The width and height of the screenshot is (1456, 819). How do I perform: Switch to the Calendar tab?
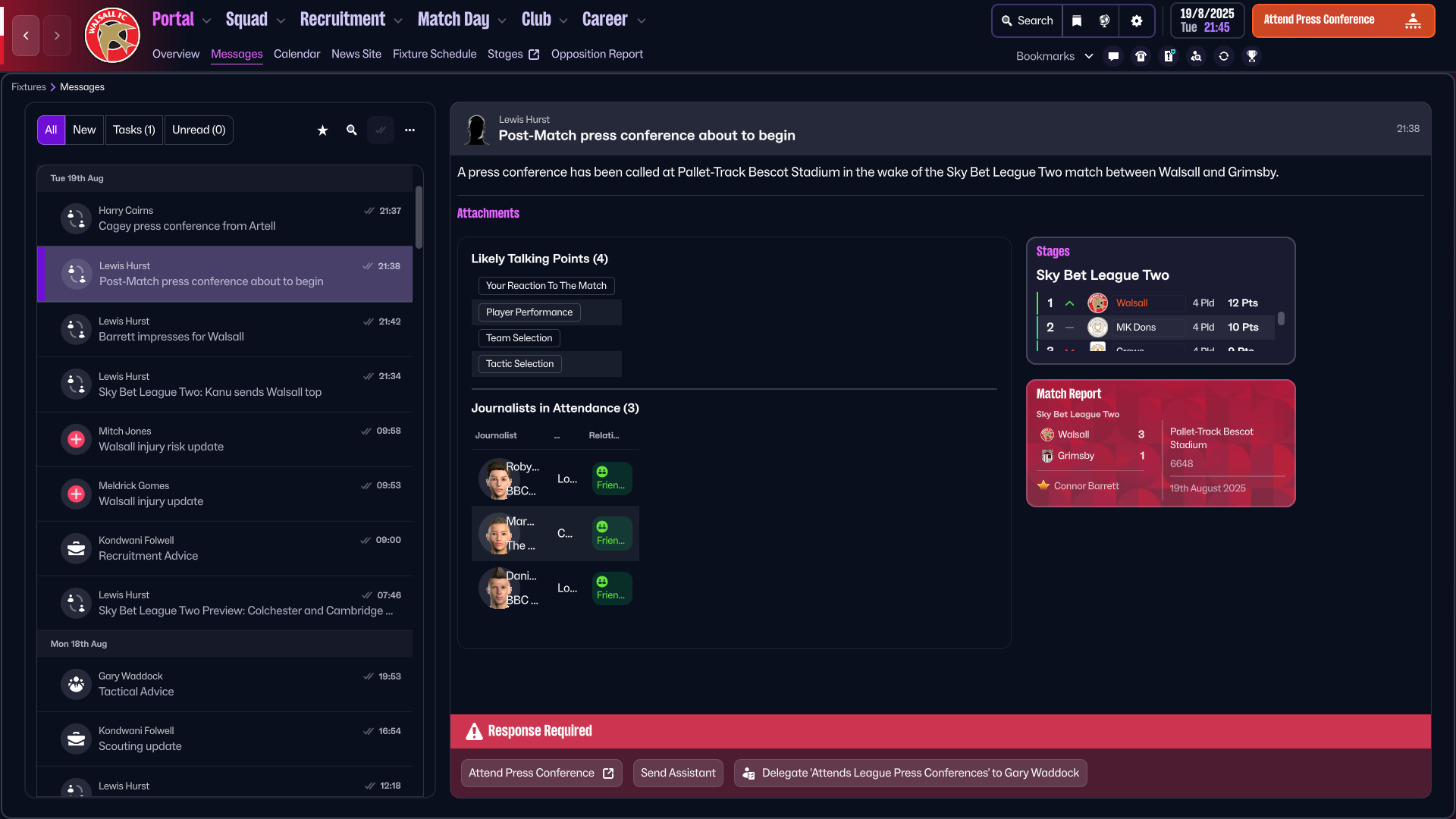pyautogui.click(x=297, y=54)
